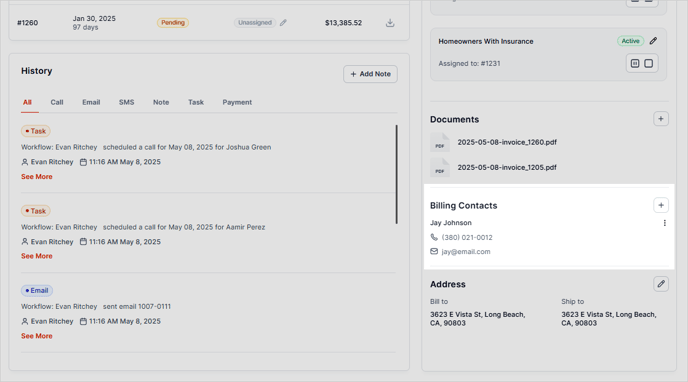The height and width of the screenshot is (382, 688).
Task: Switch to the Call tab
Action: tap(57, 102)
